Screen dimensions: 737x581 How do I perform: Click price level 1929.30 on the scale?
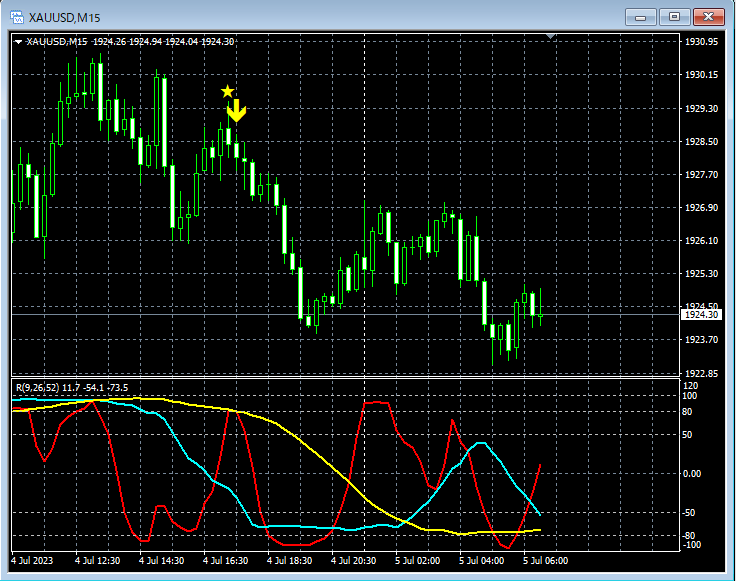tap(701, 109)
